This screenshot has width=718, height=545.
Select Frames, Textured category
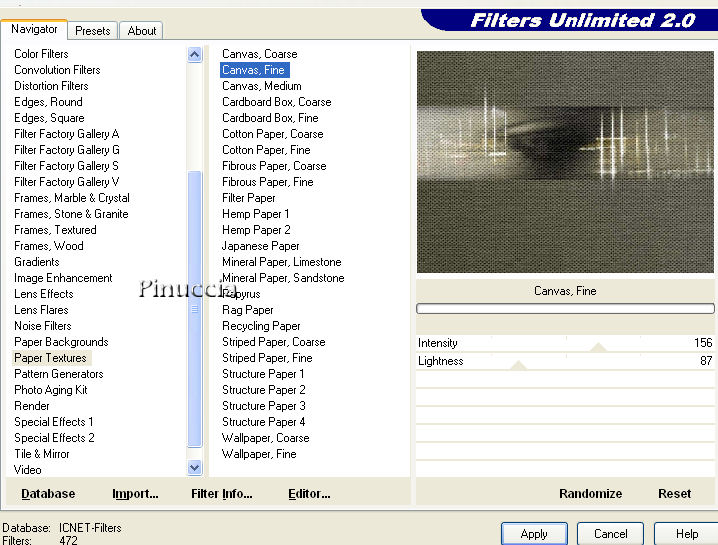[55, 230]
